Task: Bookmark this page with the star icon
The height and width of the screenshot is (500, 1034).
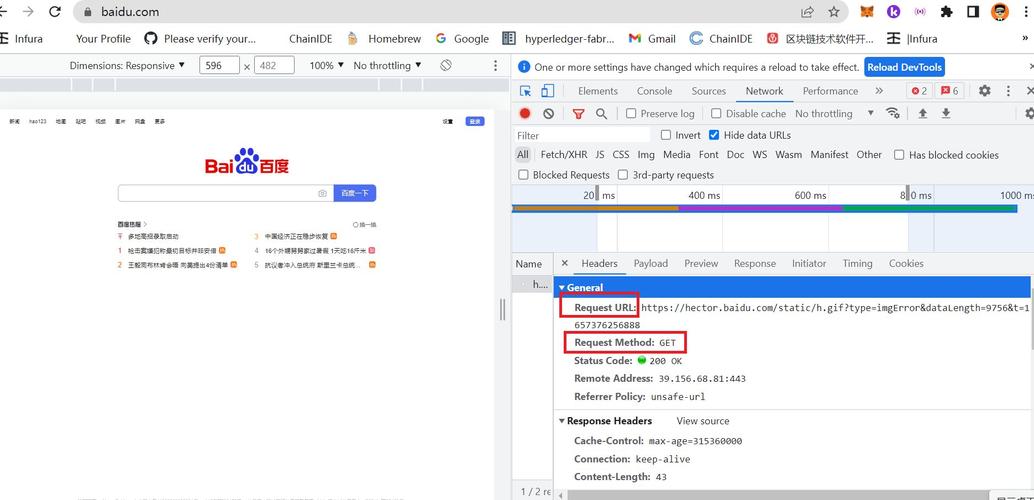Action: [x=834, y=12]
